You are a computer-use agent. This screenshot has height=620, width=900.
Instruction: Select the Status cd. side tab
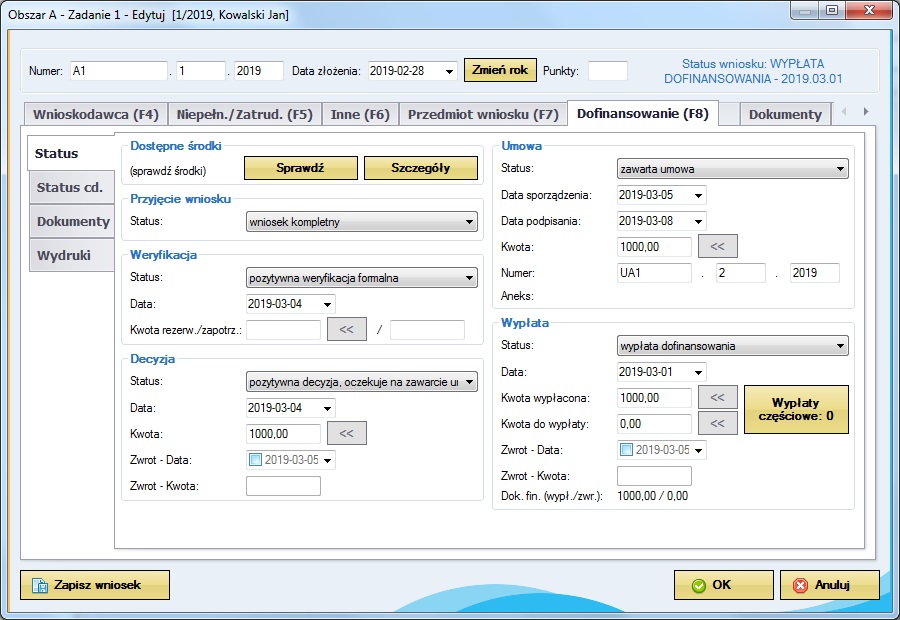72,187
